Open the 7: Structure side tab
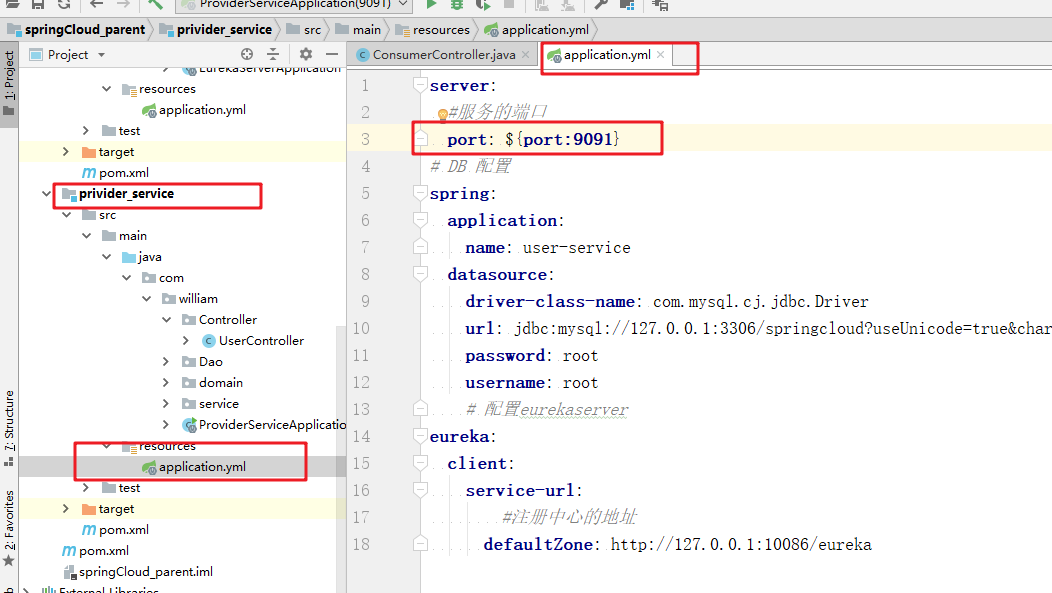This screenshot has width=1052, height=593. click(x=9, y=428)
